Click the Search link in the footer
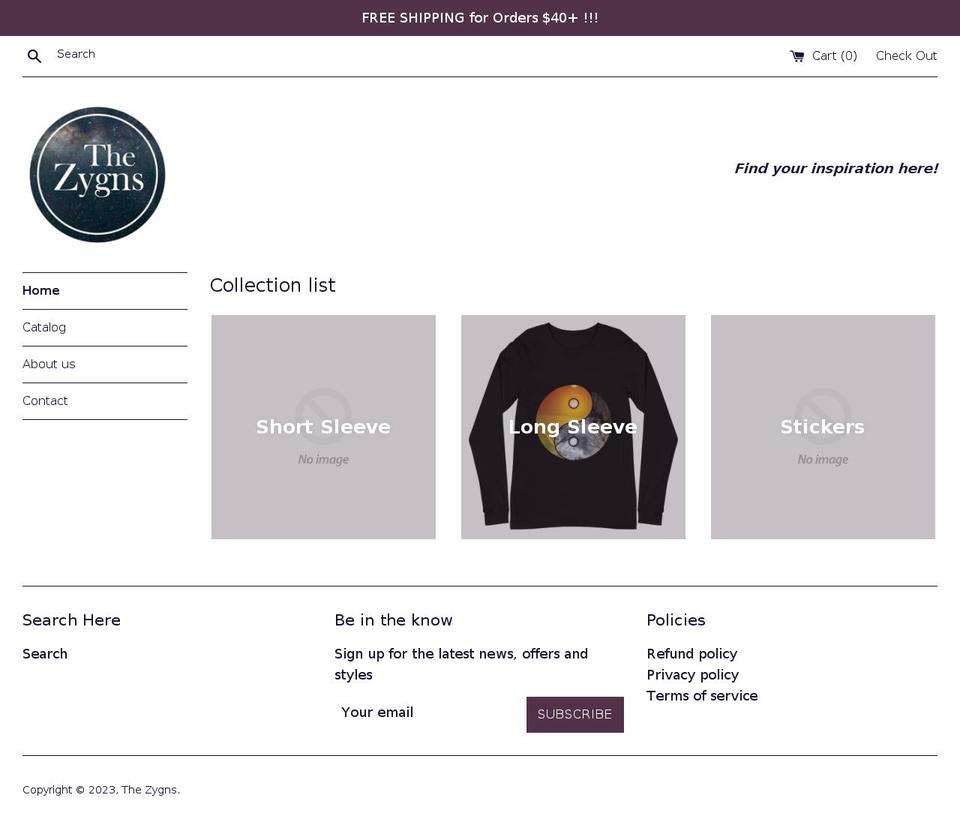This screenshot has height=822, width=960. 45,654
